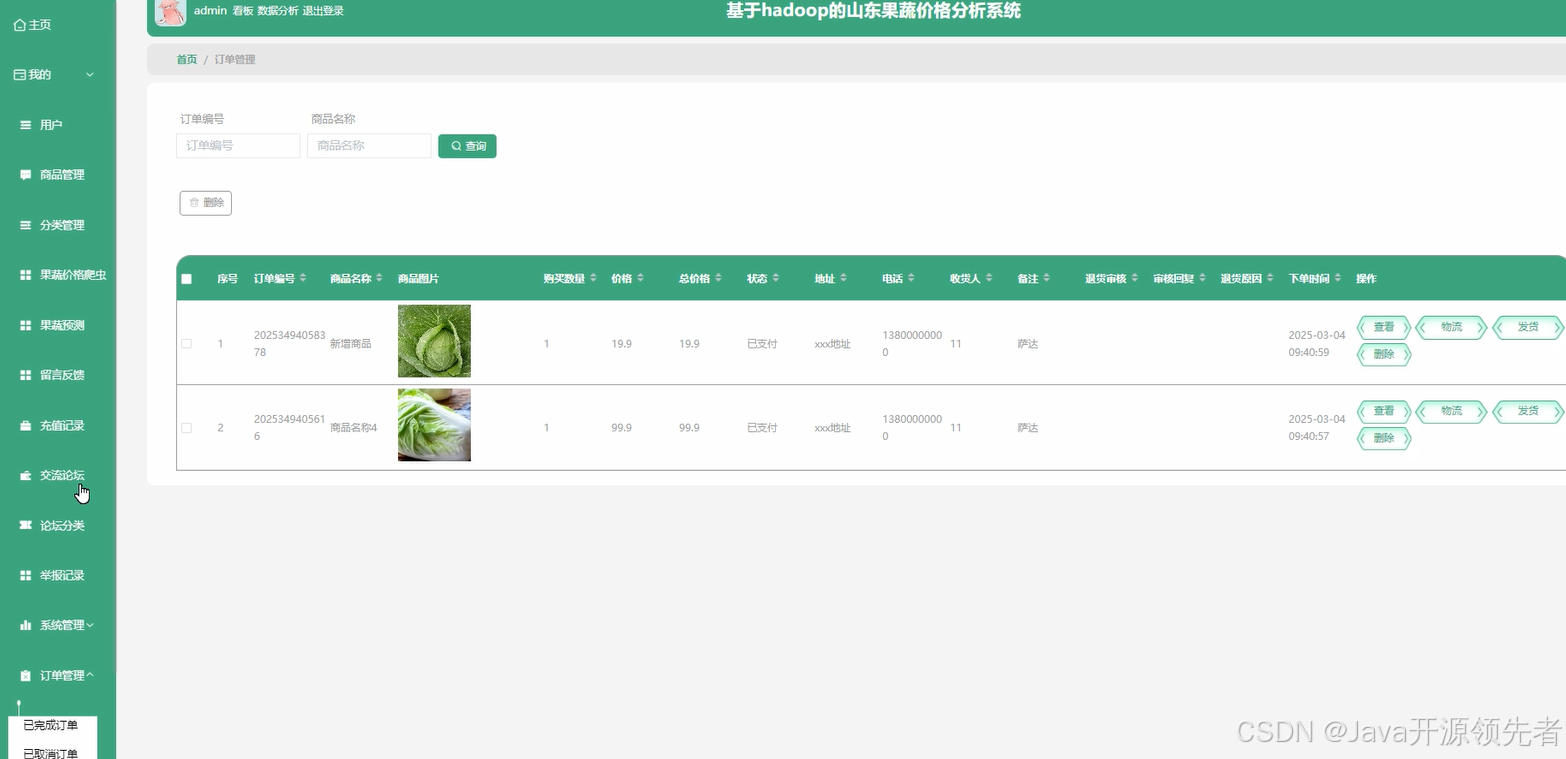Image resolution: width=1566 pixels, height=759 pixels.
Task: Click the green 查询 search button
Action: click(467, 146)
